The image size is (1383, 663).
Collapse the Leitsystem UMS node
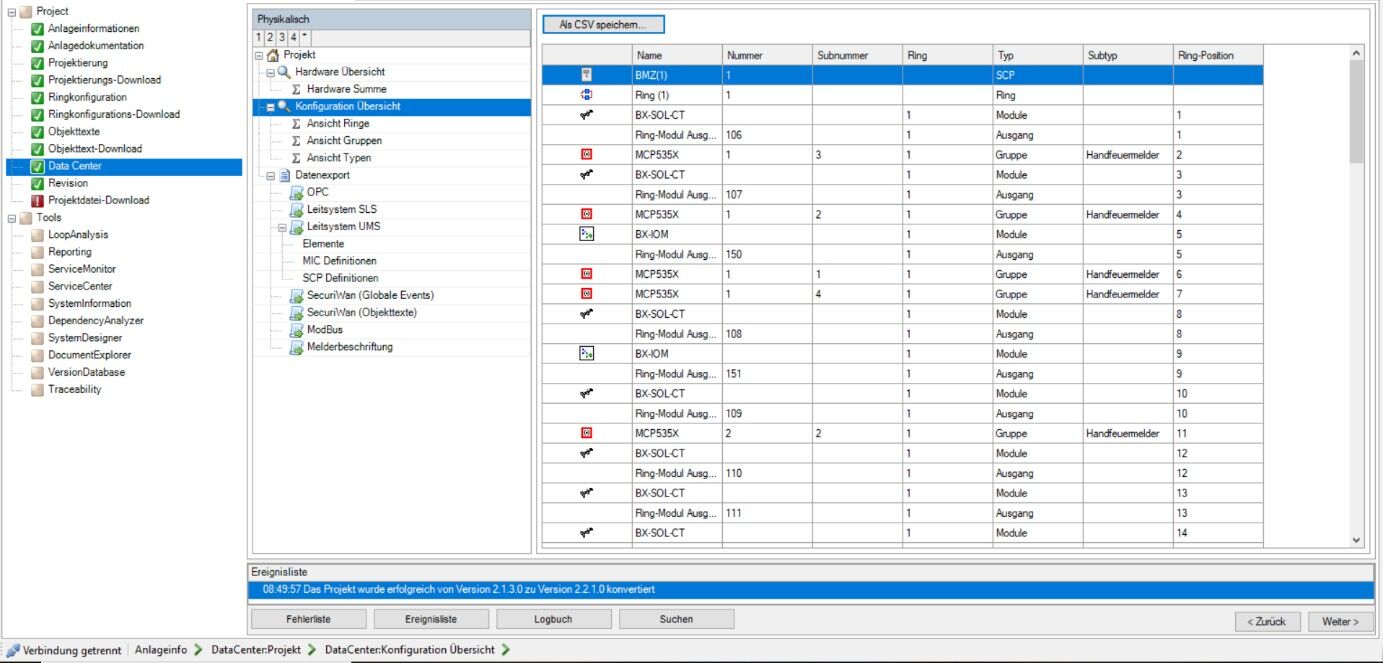283,227
